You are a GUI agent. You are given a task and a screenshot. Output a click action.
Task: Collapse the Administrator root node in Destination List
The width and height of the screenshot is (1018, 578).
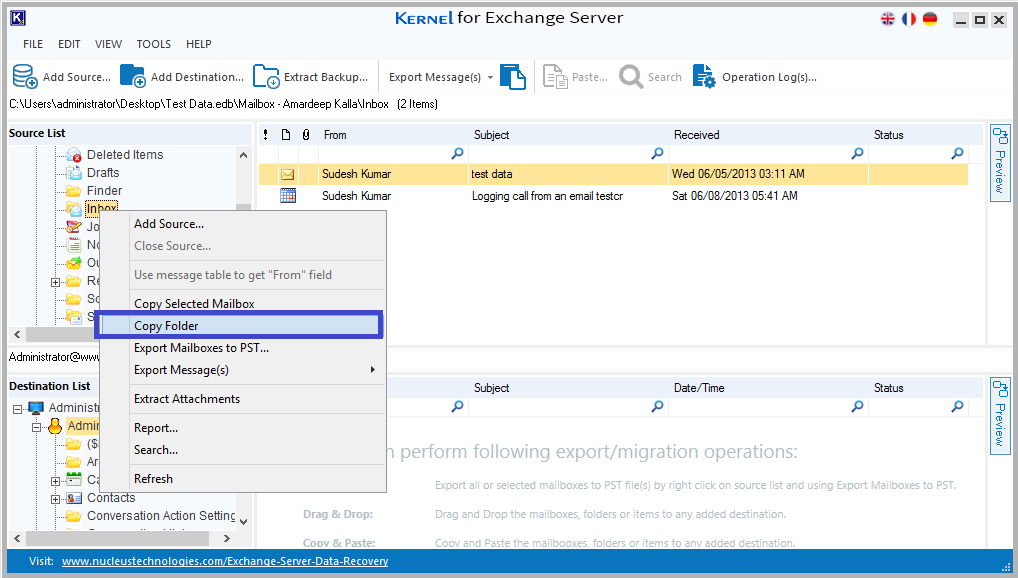click(x=18, y=408)
